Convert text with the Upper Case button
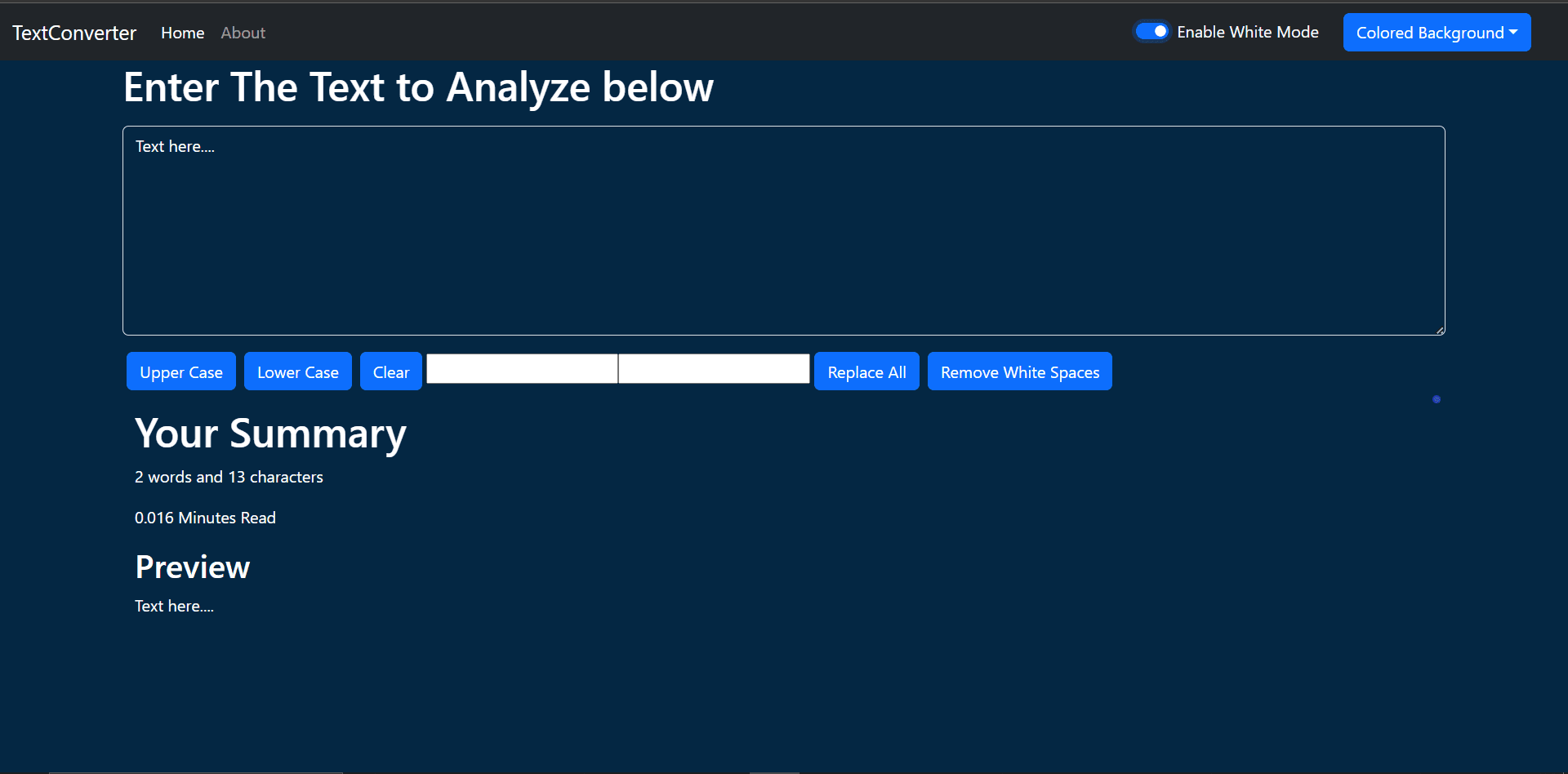This screenshot has height=774, width=1568. pos(180,371)
